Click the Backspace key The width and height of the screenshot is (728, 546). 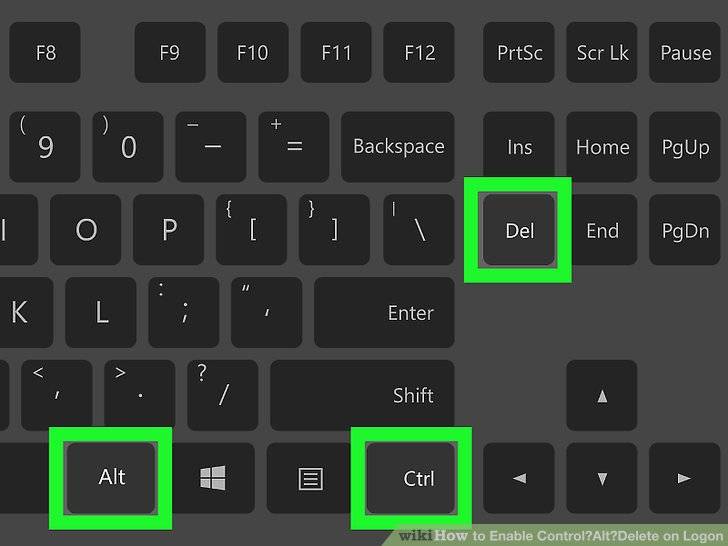(x=398, y=147)
